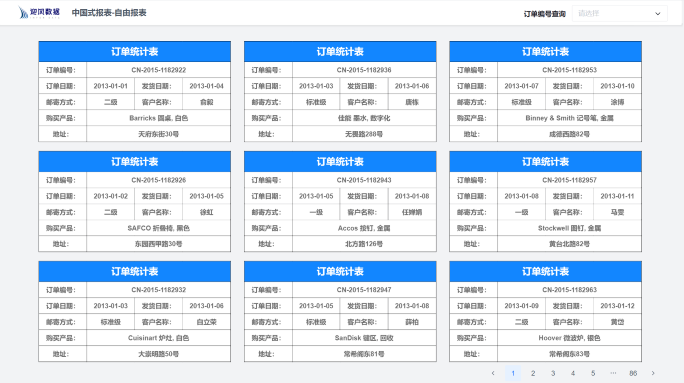Click the 订单统计表 header of order CN-2015-1182943

340,161
